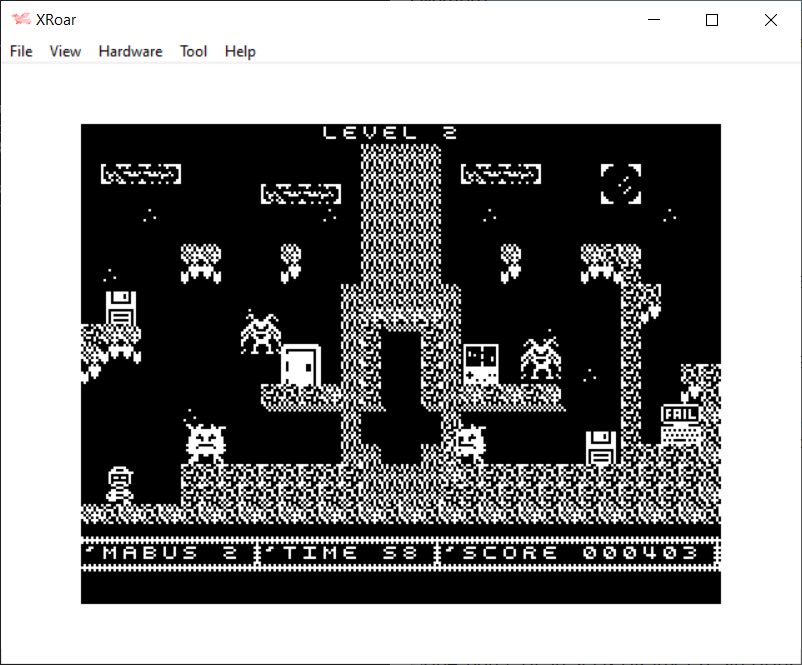This screenshot has width=802, height=665.
Task: Click the TIME counter in status bar
Action: pyautogui.click(x=347, y=552)
